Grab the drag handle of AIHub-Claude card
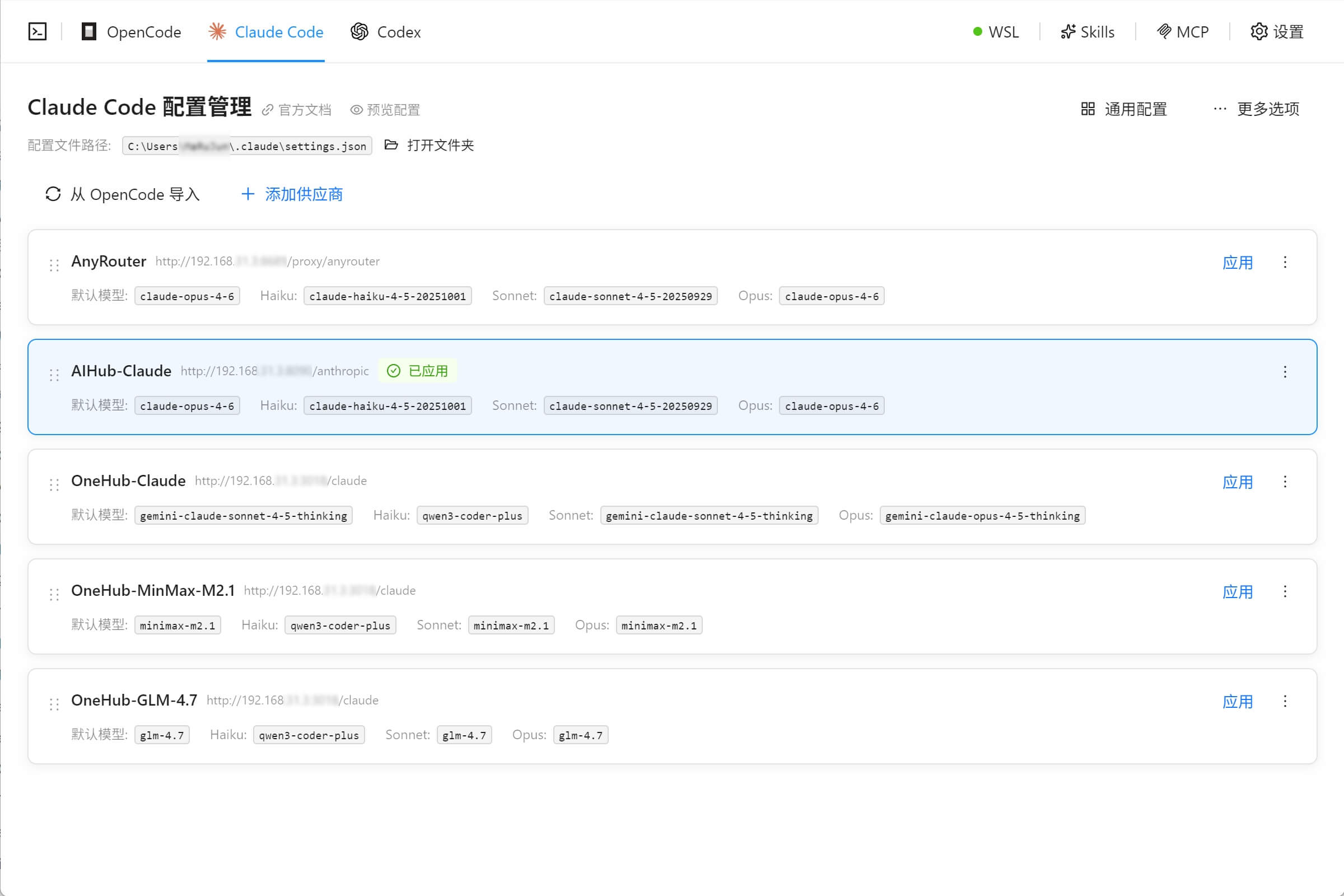 coord(54,374)
